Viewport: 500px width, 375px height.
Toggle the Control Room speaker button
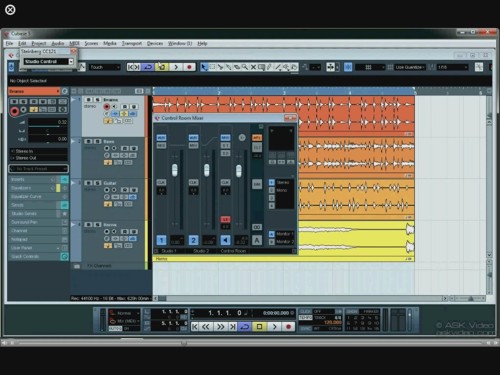pyautogui.click(x=225, y=240)
